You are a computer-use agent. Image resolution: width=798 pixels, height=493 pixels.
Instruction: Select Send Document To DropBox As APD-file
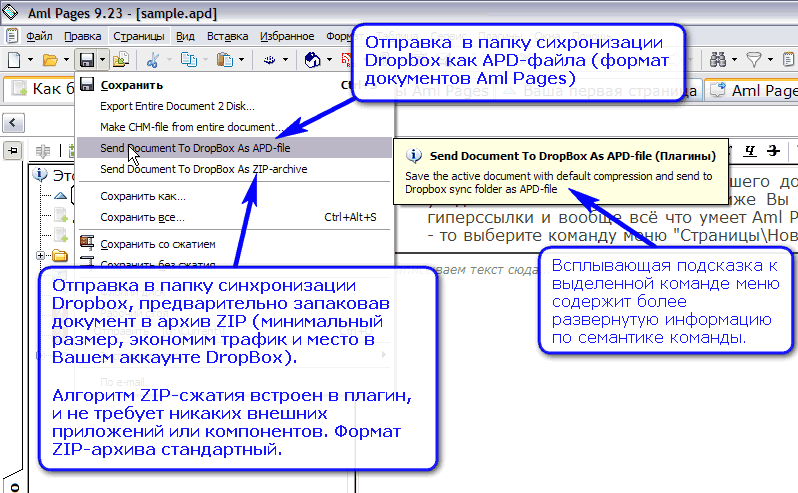pos(234,148)
